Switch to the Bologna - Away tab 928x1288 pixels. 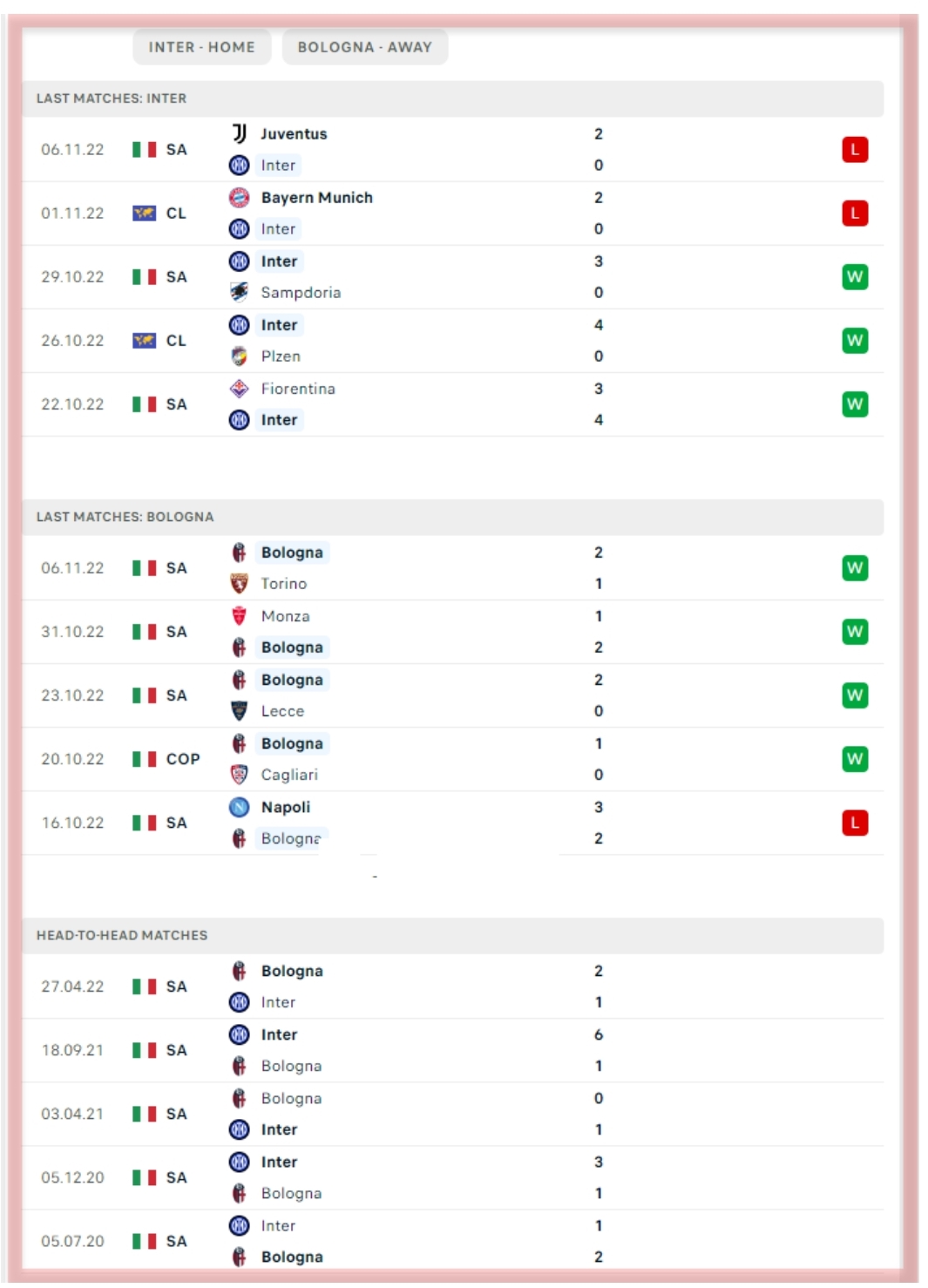point(364,47)
